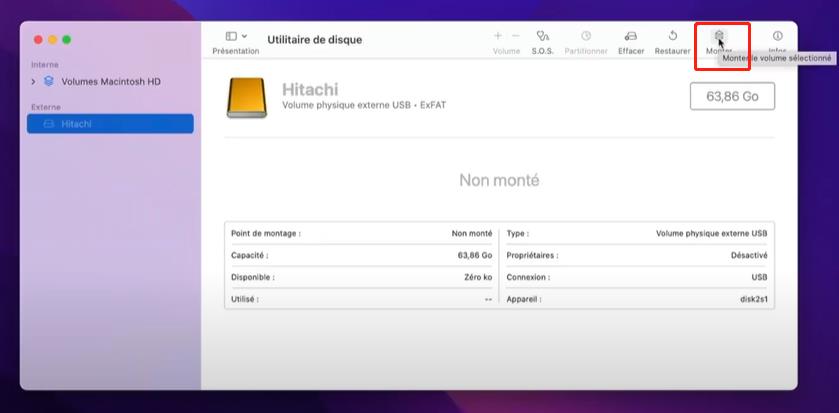This screenshot has height=413, width=839.
Task: Click the 'Désactivé' owners value
Action: click(x=749, y=256)
